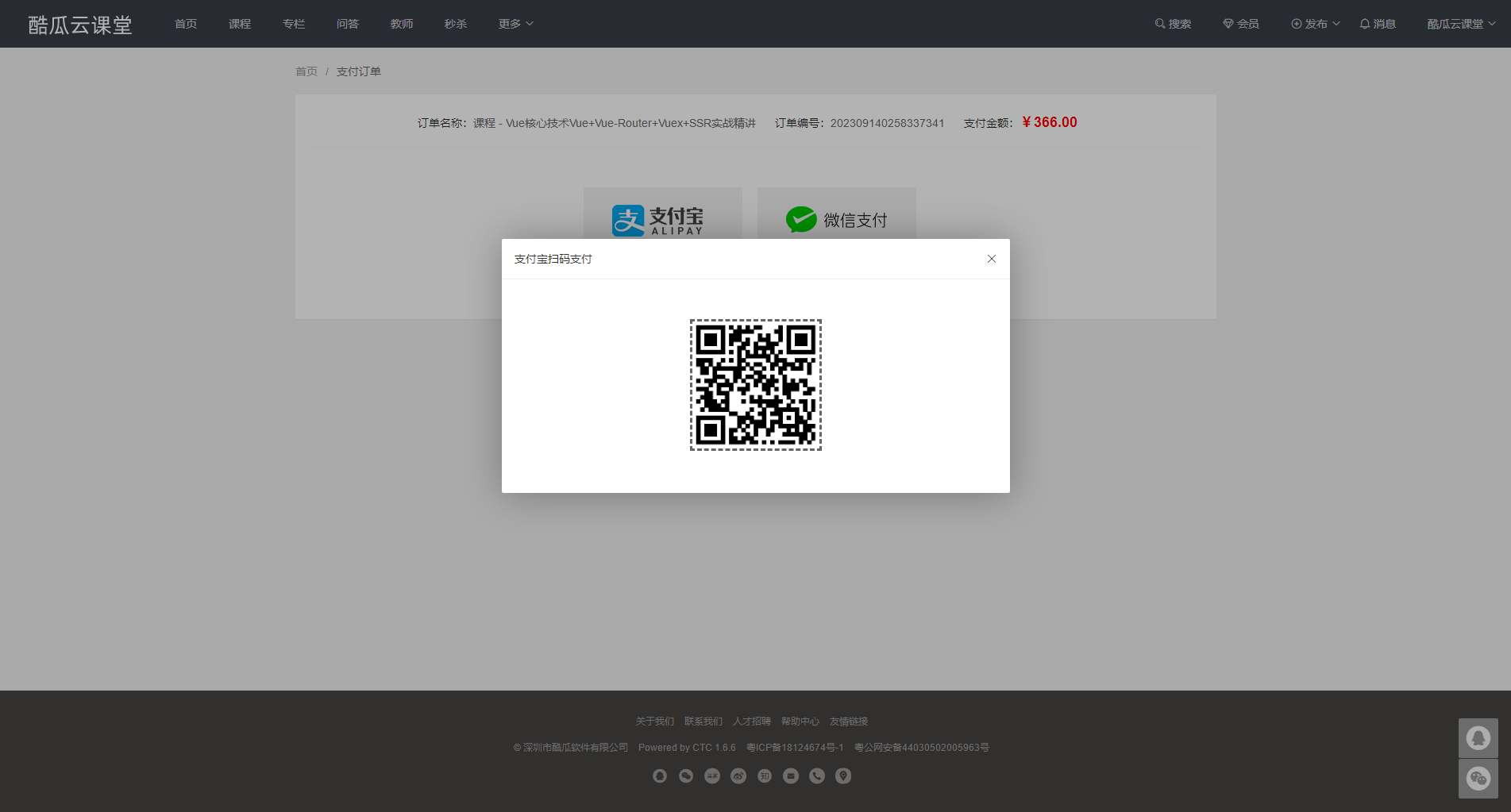1511x812 pixels.
Task: Expand the 更多 dropdown menu
Action: click(515, 24)
